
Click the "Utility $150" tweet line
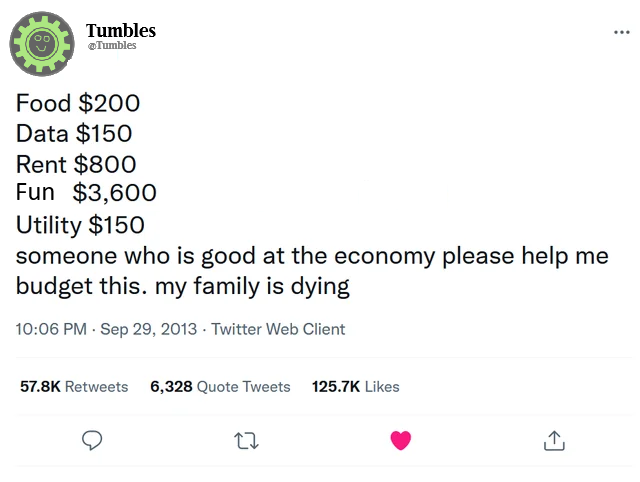coord(80,225)
